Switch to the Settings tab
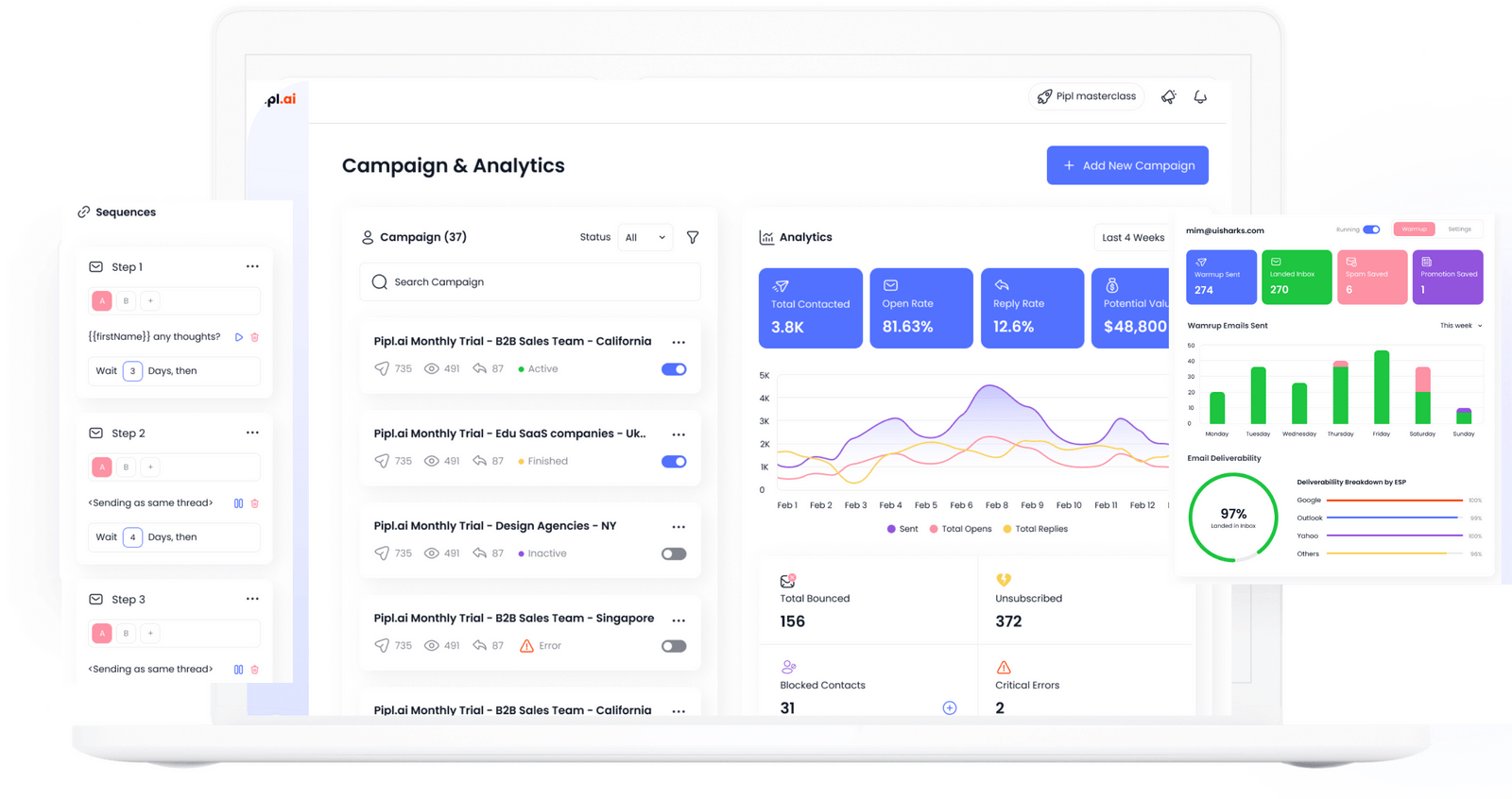The width and height of the screenshot is (1512, 799). [1459, 229]
